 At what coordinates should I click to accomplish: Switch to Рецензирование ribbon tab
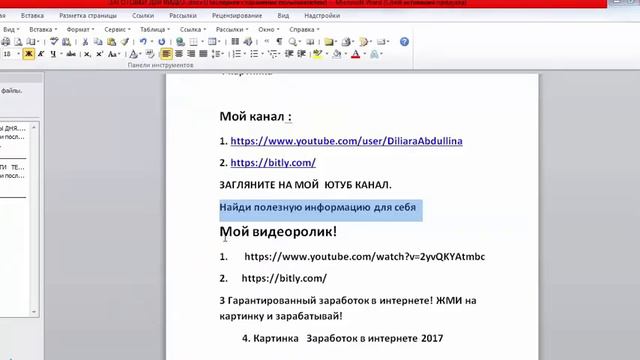point(237,16)
